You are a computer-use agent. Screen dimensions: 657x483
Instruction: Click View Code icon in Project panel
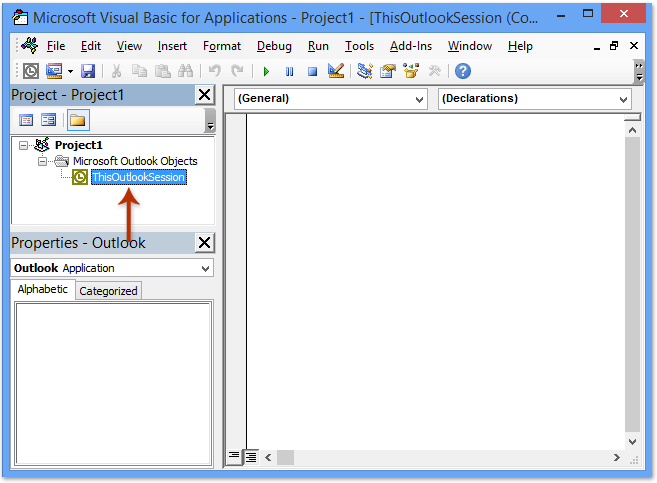point(26,120)
